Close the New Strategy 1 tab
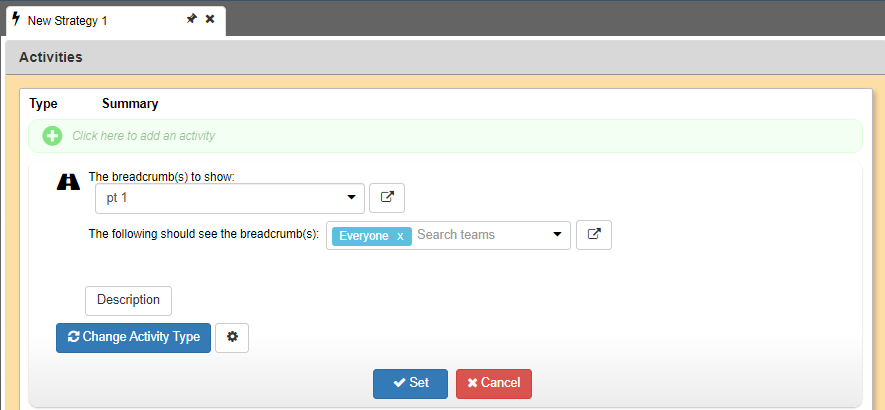Viewport: 885px width, 410px height. (210, 19)
